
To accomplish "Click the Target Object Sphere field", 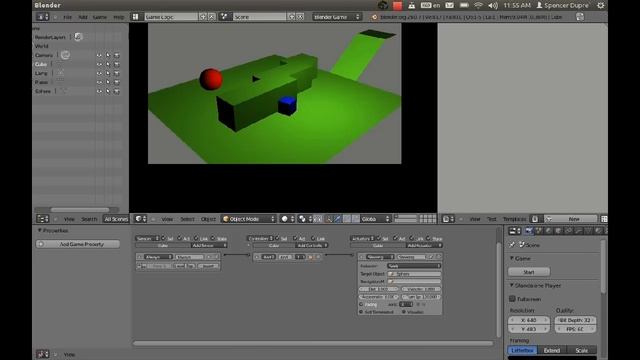I will pos(414,273).
